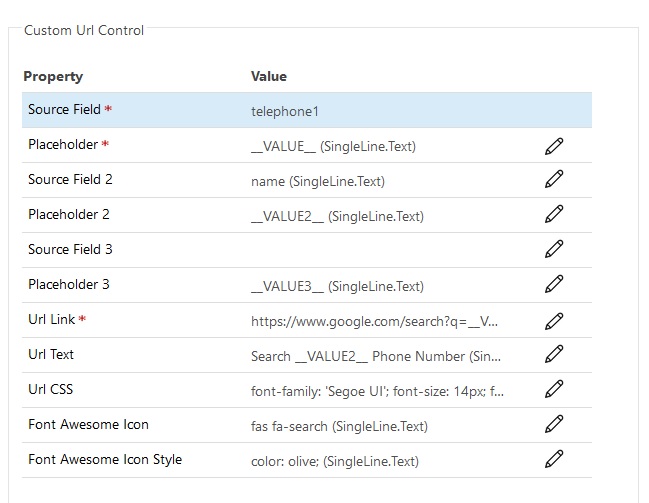Viewport: 649px width, 503px height.
Task: Click the google.com search Url Link value
Action: [x=374, y=321]
